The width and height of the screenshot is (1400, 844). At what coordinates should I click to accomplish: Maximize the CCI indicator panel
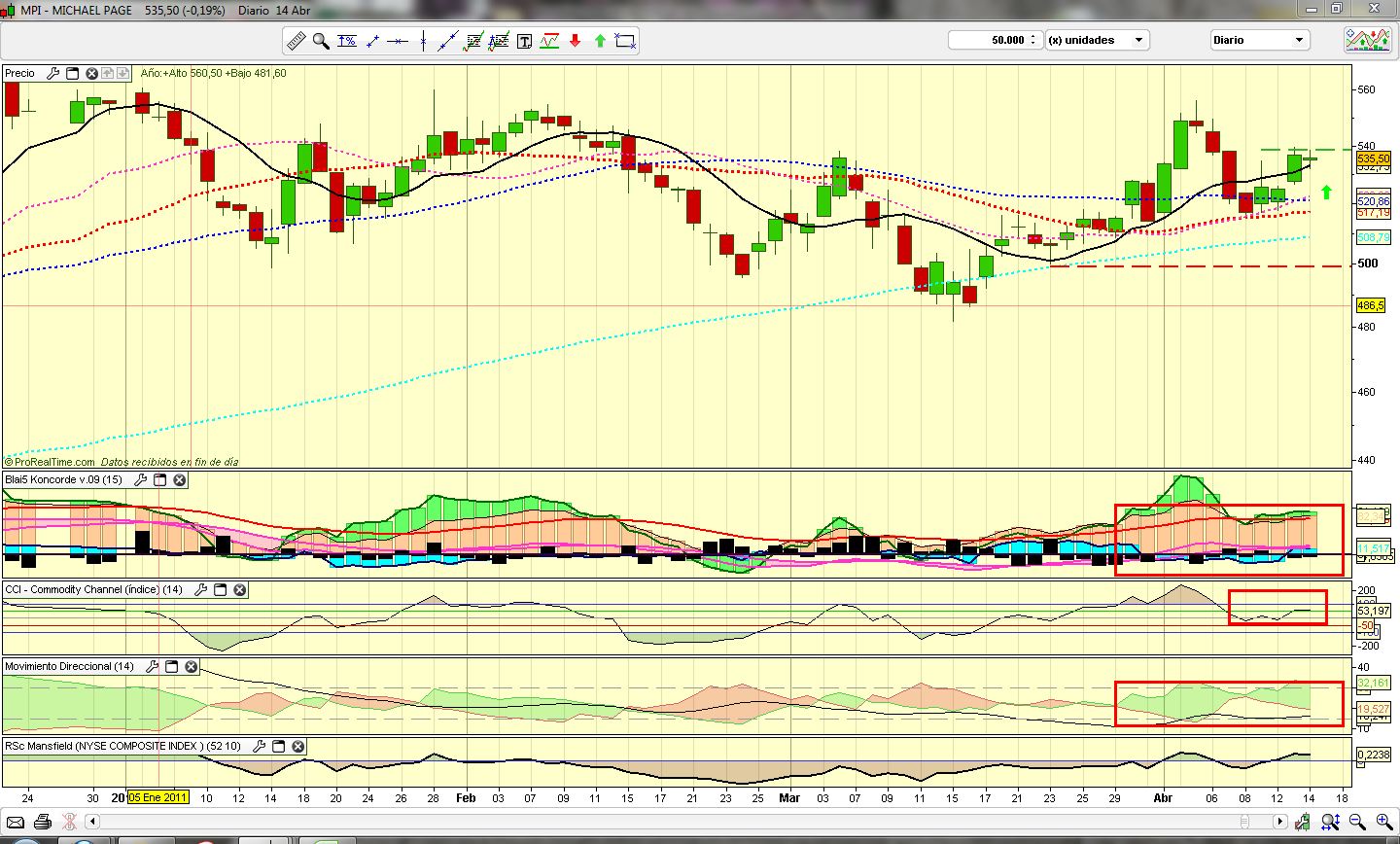pyautogui.click(x=220, y=589)
